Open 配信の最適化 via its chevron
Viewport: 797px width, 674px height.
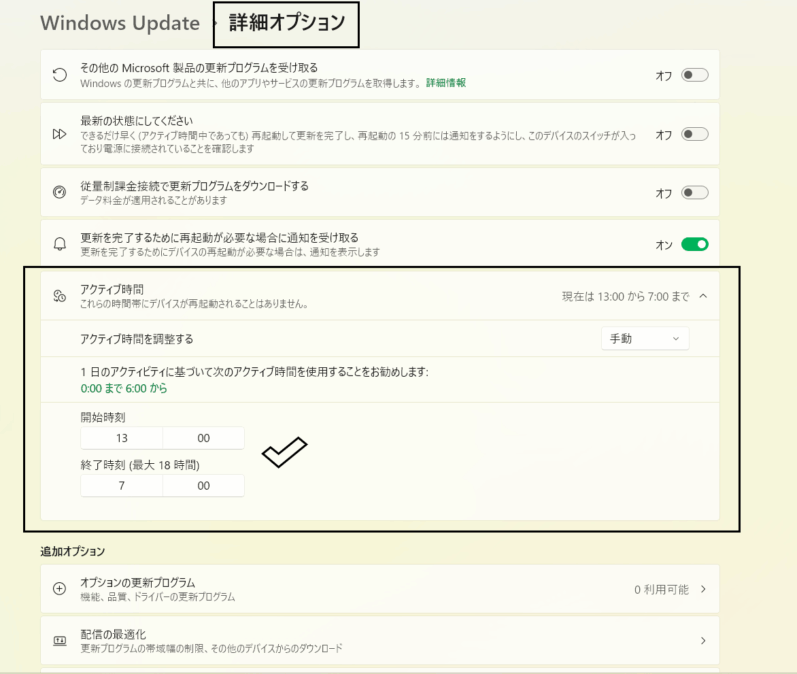(x=703, y=640)
